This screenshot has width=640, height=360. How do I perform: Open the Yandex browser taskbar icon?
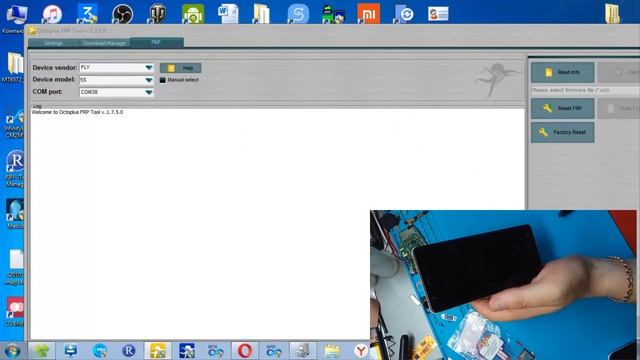pyautogui.click(x=361, y=351)
